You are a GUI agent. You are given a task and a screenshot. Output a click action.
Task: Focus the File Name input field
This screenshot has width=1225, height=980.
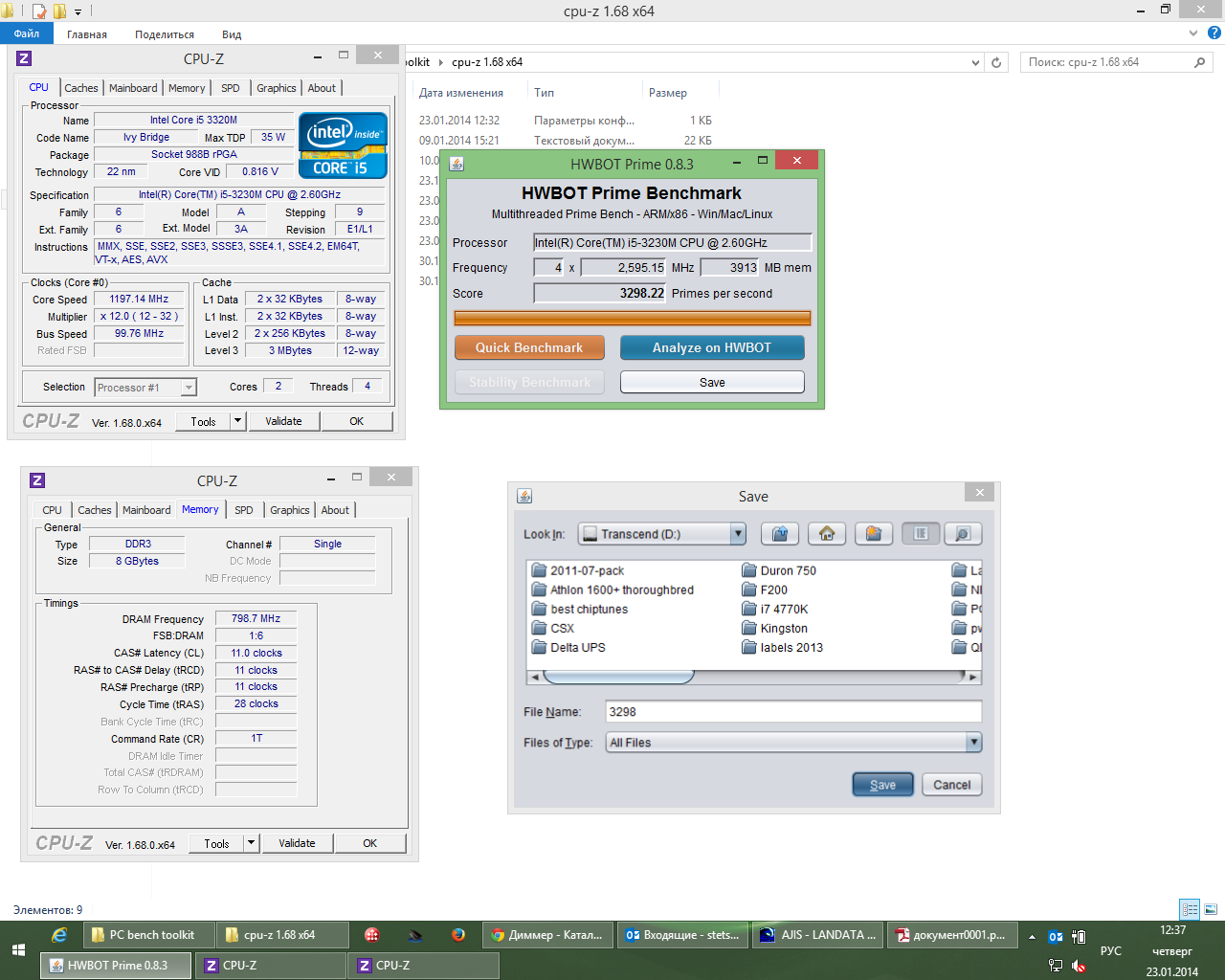794,711
